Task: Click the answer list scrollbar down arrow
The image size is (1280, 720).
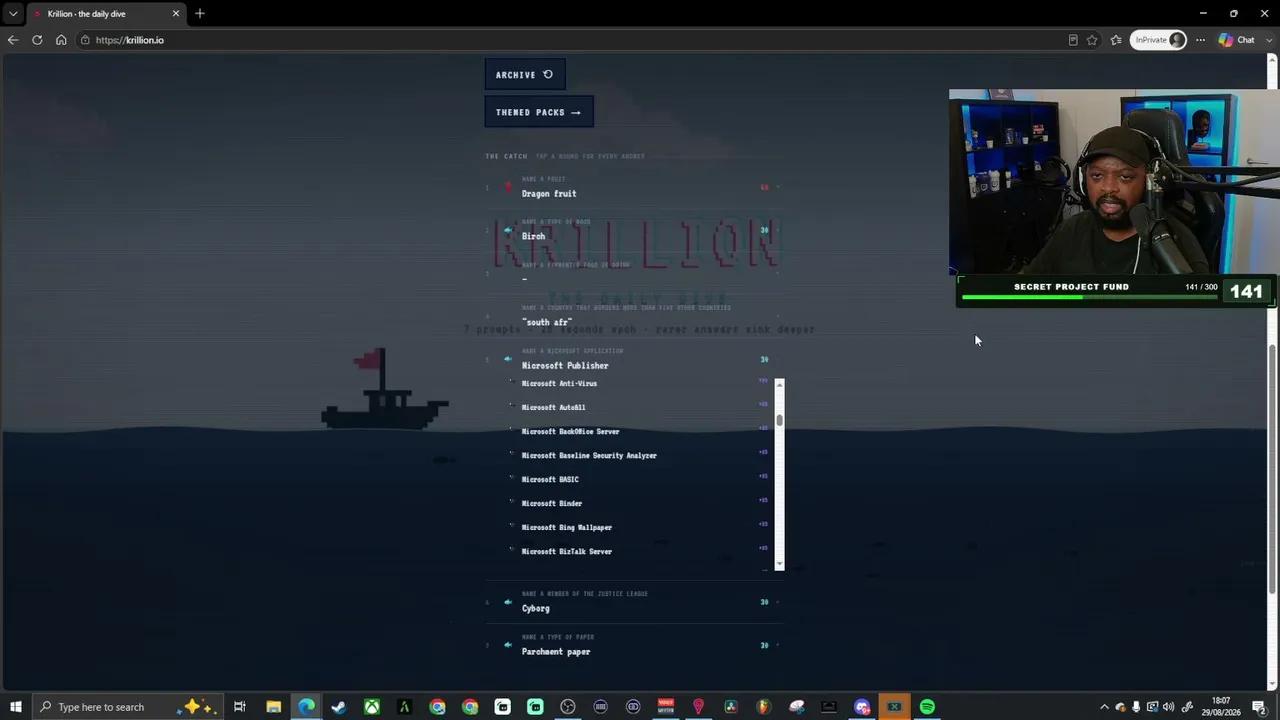Action: click(779, 565)
